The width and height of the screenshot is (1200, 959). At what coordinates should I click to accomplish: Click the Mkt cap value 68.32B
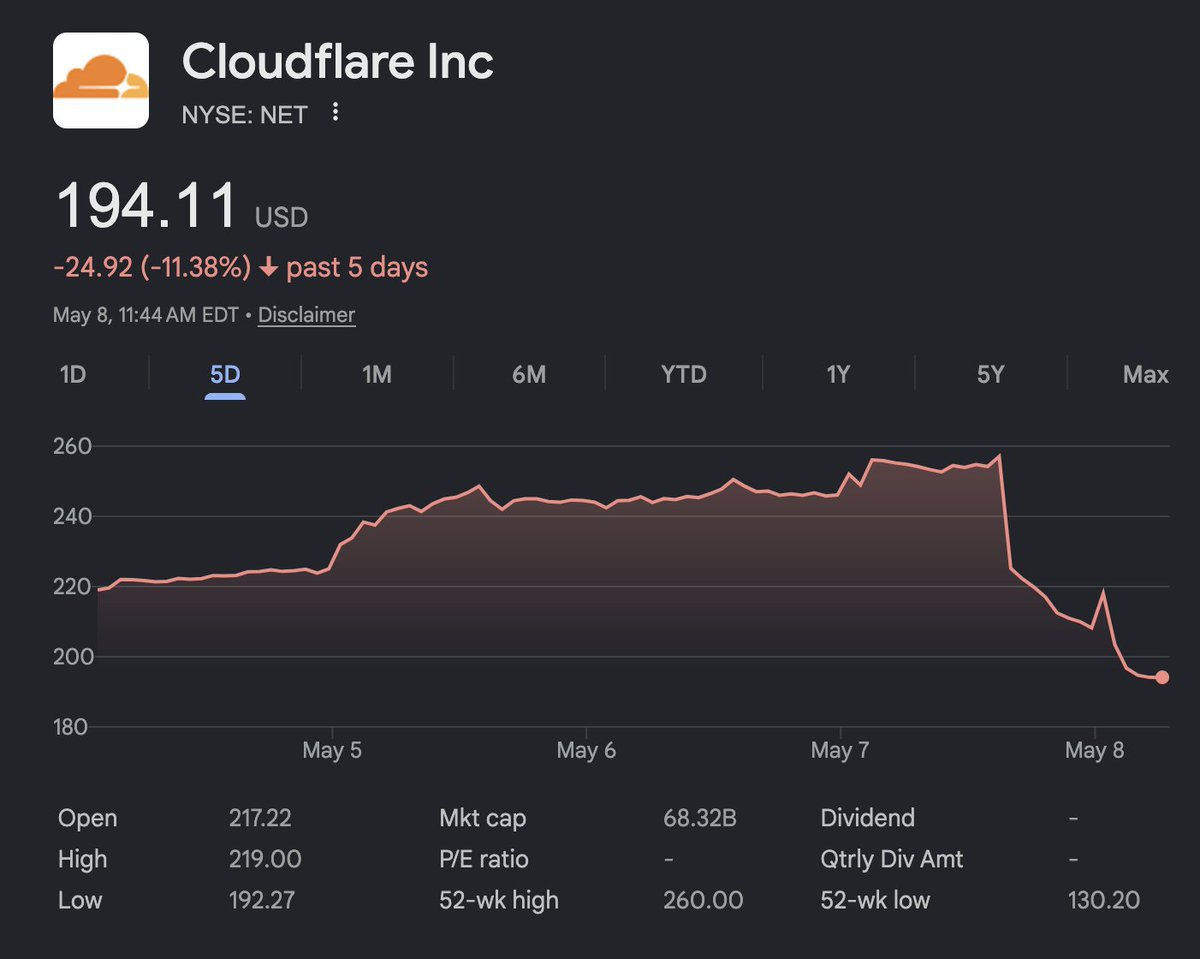click(700, 818)
